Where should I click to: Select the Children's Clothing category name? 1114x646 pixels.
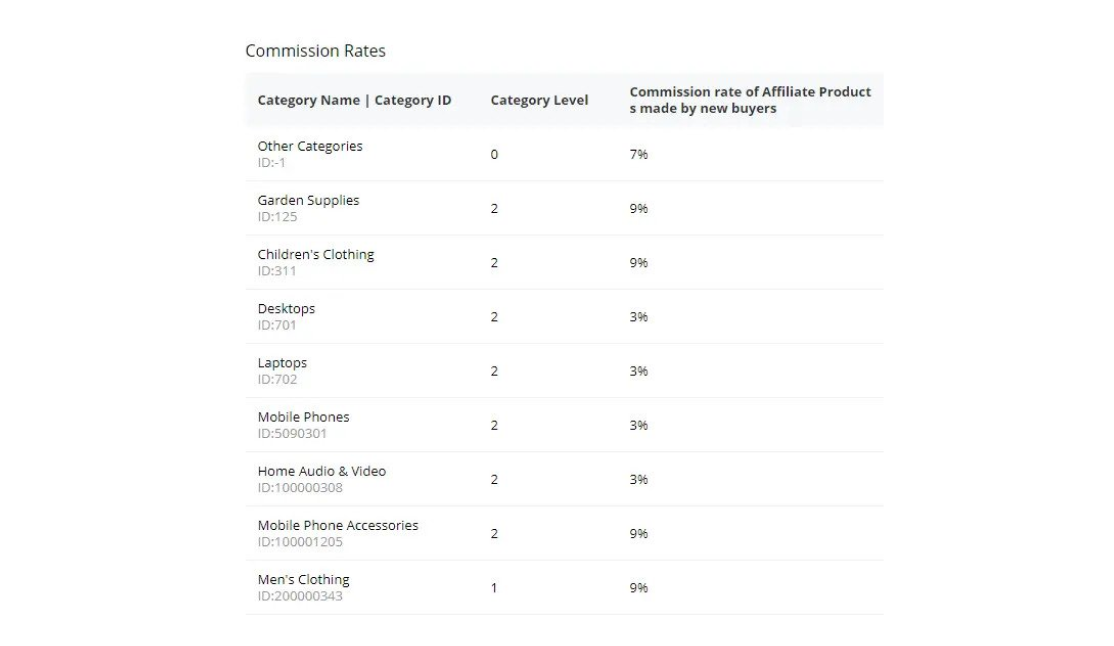(316, 254)
